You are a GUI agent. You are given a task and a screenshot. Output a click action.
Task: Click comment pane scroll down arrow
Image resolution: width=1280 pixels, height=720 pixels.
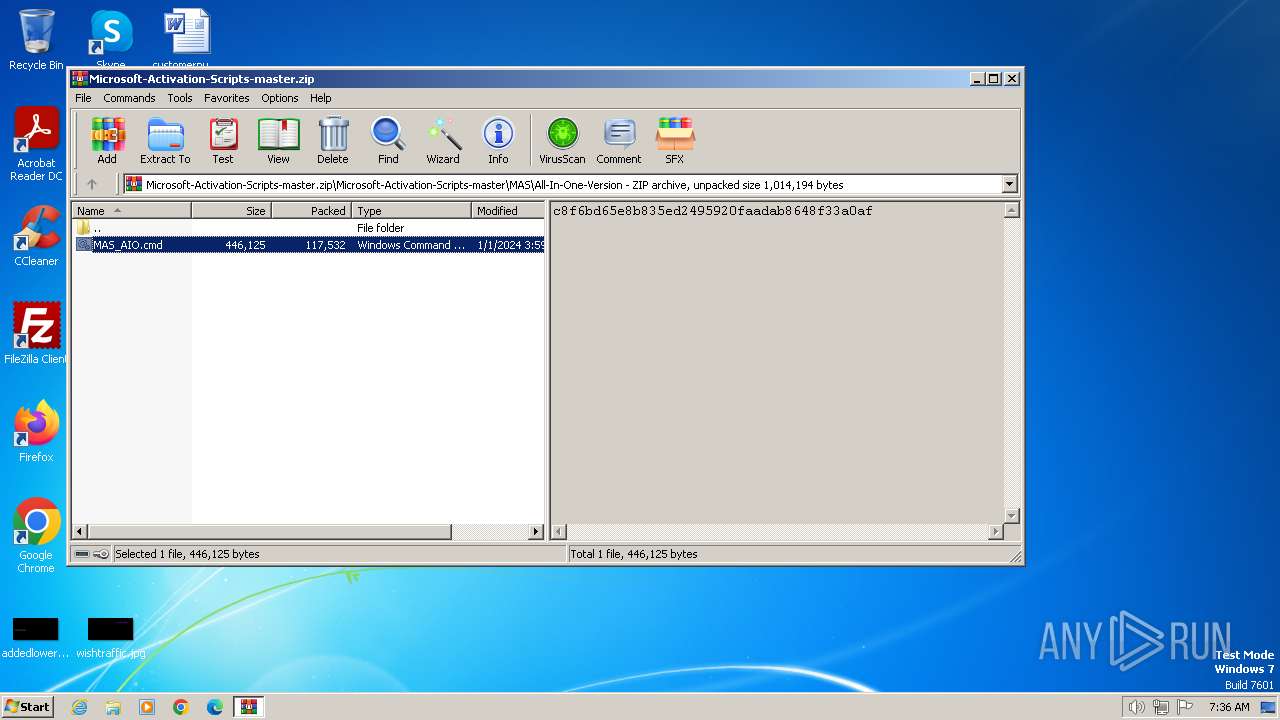pyautogui.click(x=1011, y=516)
